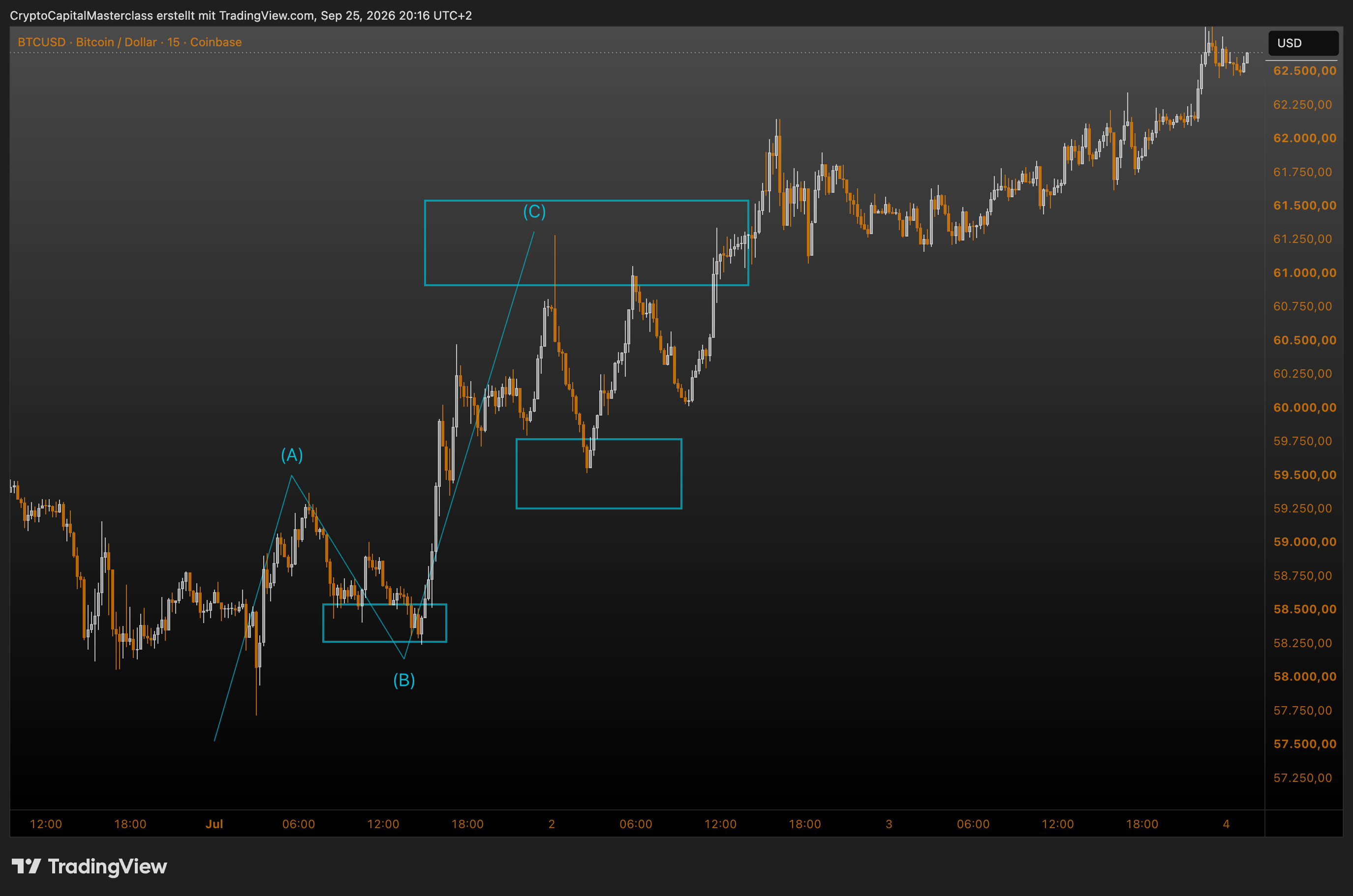Click the 61.750,00 price axis label

(x=1303, y=172)
